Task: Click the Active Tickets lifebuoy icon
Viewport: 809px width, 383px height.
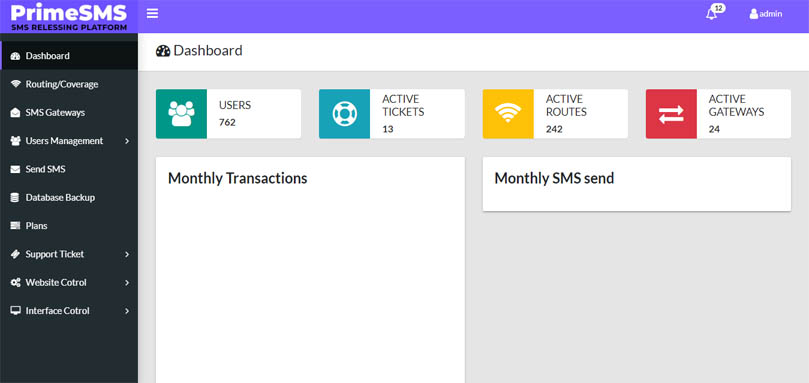Action: (345, 114)
